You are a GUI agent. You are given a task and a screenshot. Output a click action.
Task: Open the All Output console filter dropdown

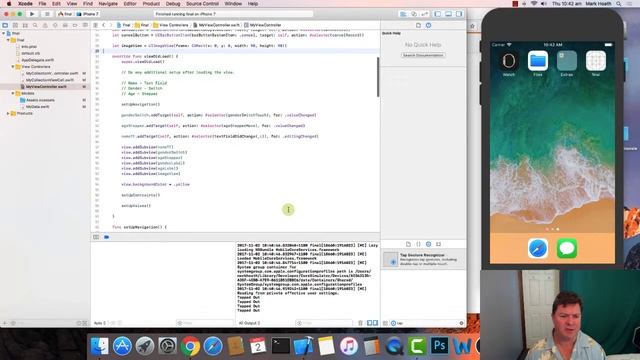[249, 323]
